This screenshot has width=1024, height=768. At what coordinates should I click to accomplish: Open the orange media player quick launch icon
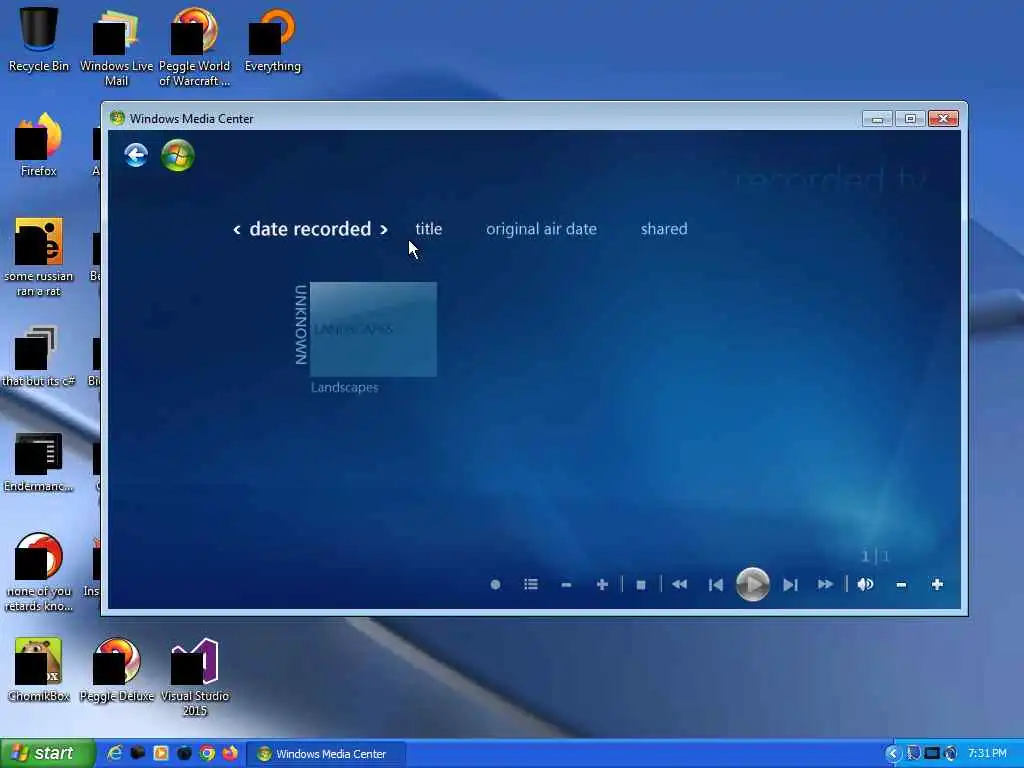[161, 754]
